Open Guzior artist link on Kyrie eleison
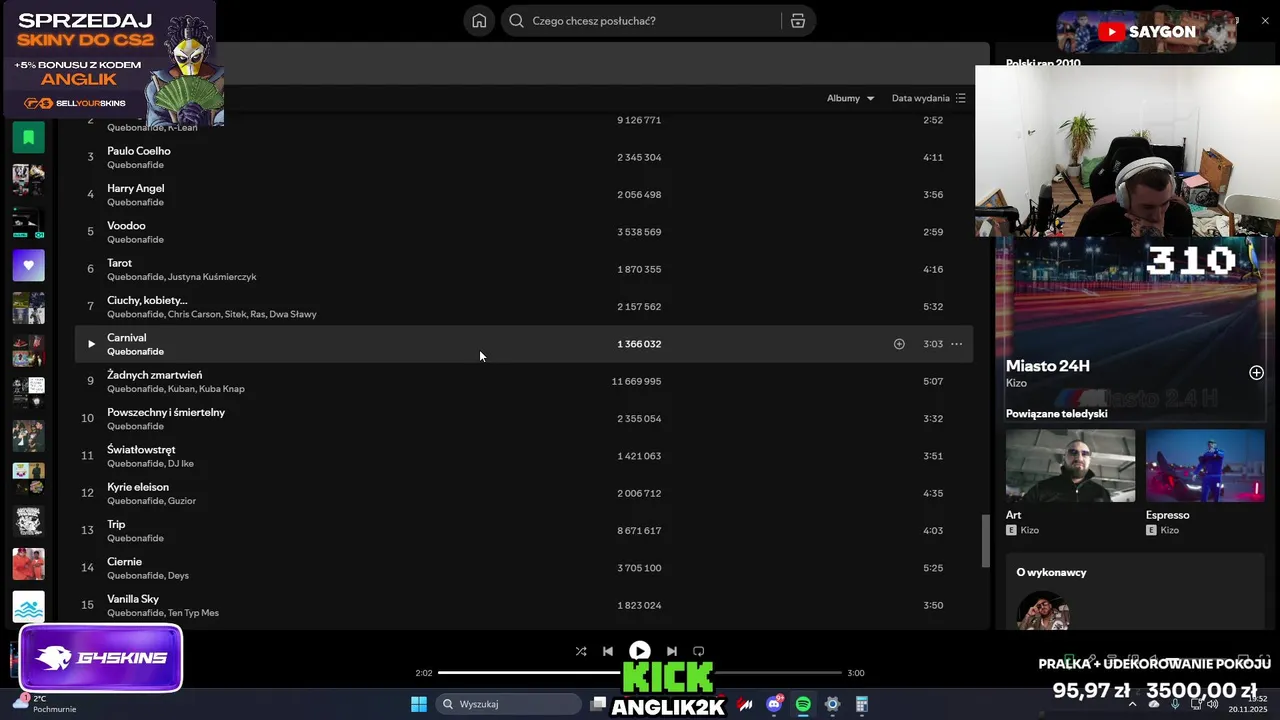Image resolution: width=1280 pixels, height=720 pixels. pos(182,501)
